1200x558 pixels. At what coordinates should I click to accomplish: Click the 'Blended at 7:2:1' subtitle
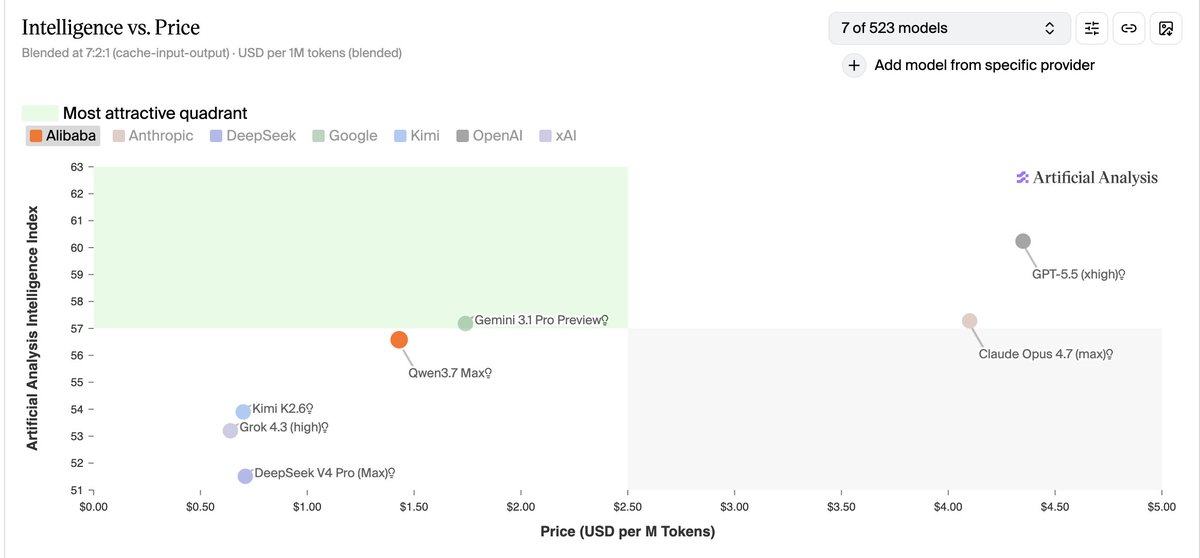click(212, 52)
